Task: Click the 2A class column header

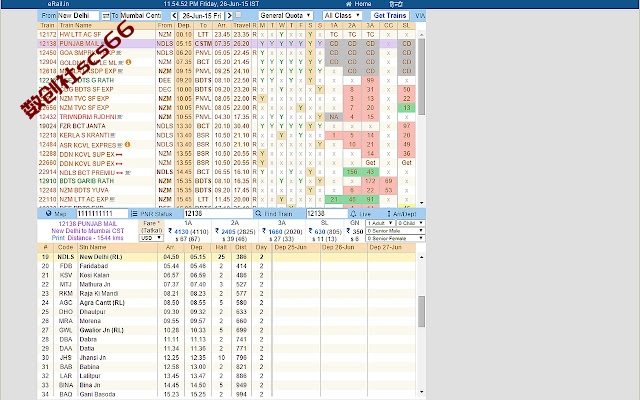Action: (352, 25)
